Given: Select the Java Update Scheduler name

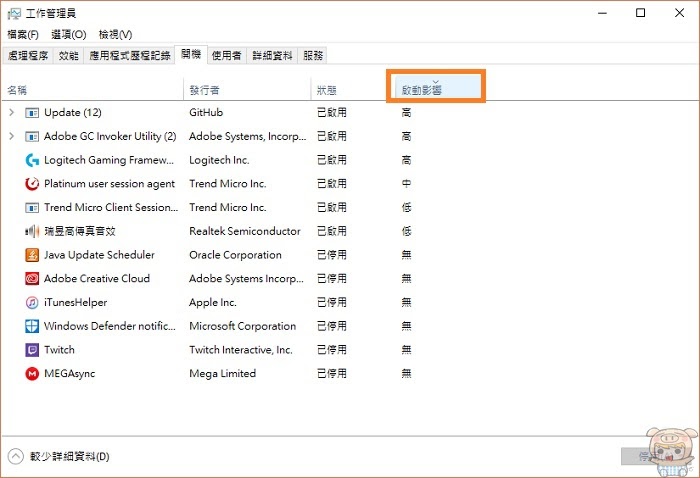Looking at the screenshot, I should 99,255.
